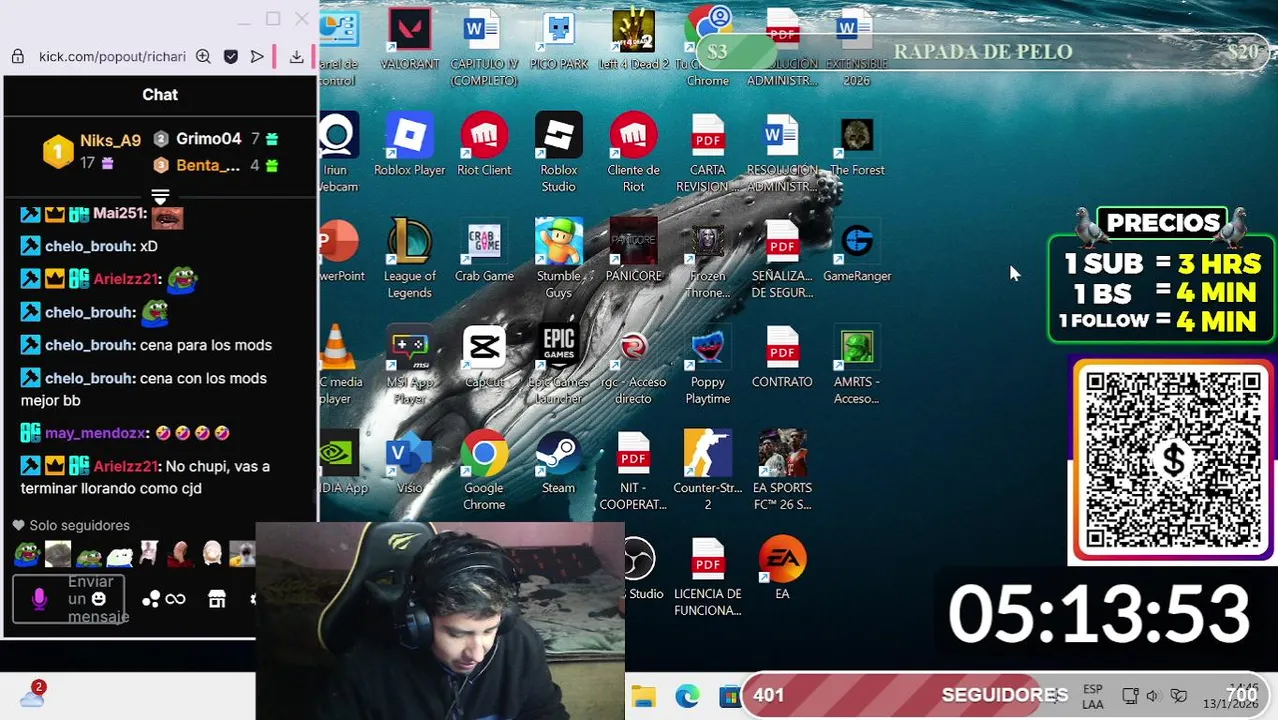Open Visio desktop shortcut
The width and height of the screenshot is (1278, 720).
(409, 464)
